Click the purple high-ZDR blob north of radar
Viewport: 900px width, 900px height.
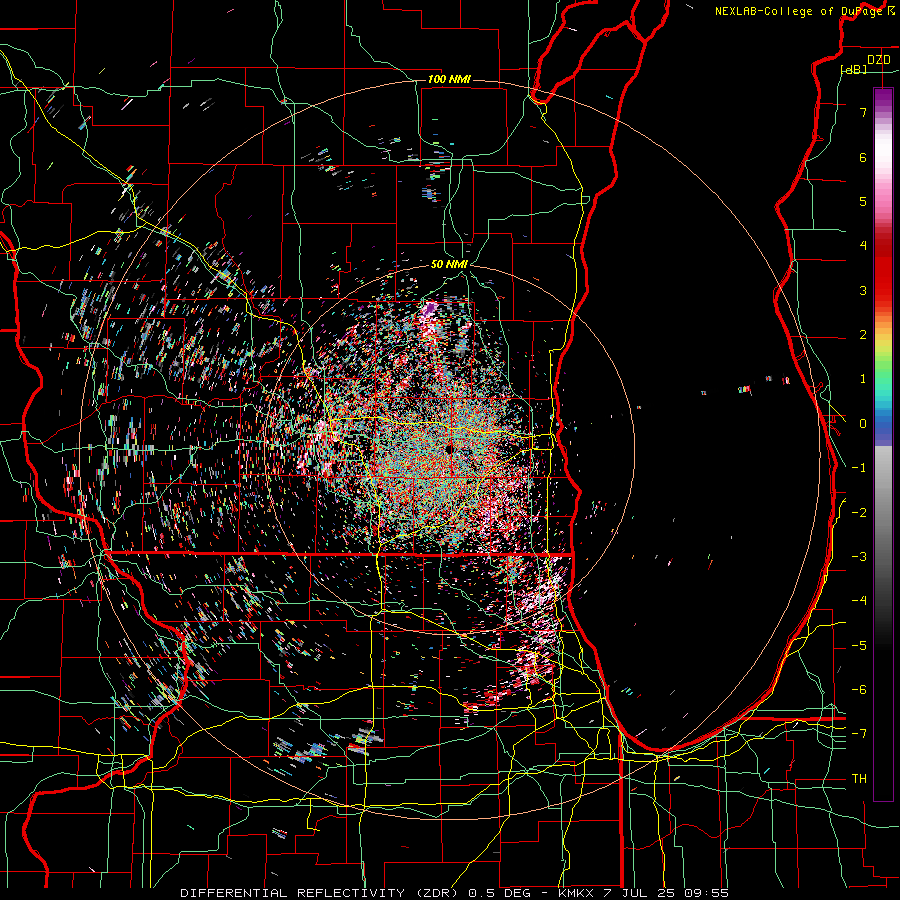tap(429, 309)
